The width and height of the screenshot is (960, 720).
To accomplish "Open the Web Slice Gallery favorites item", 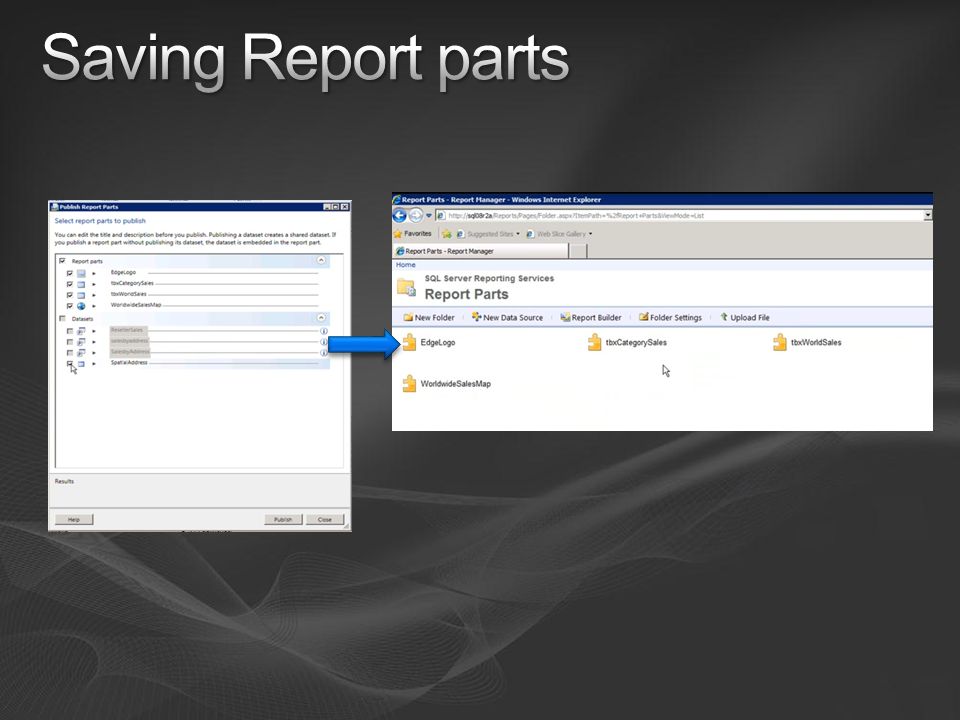I will point(559,234).
